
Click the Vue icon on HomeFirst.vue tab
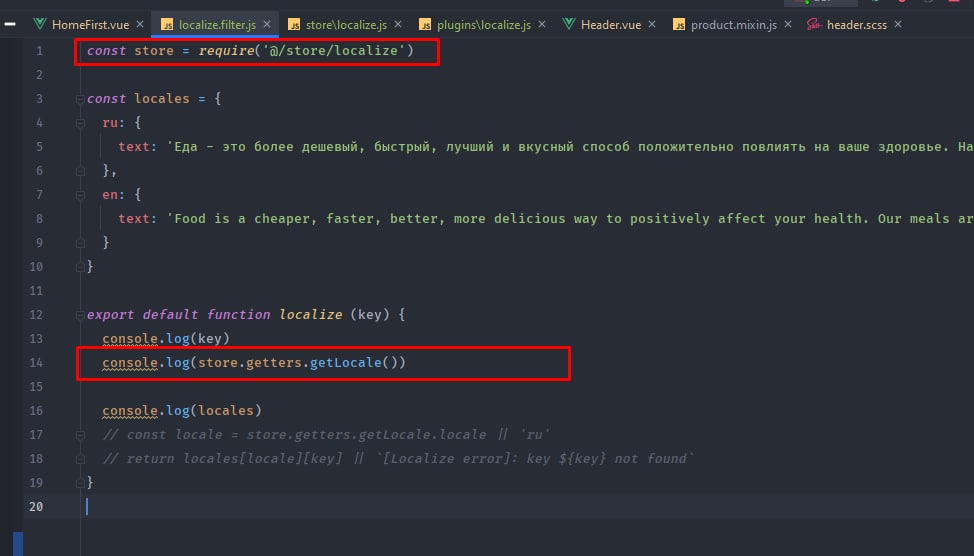(40, 24)
